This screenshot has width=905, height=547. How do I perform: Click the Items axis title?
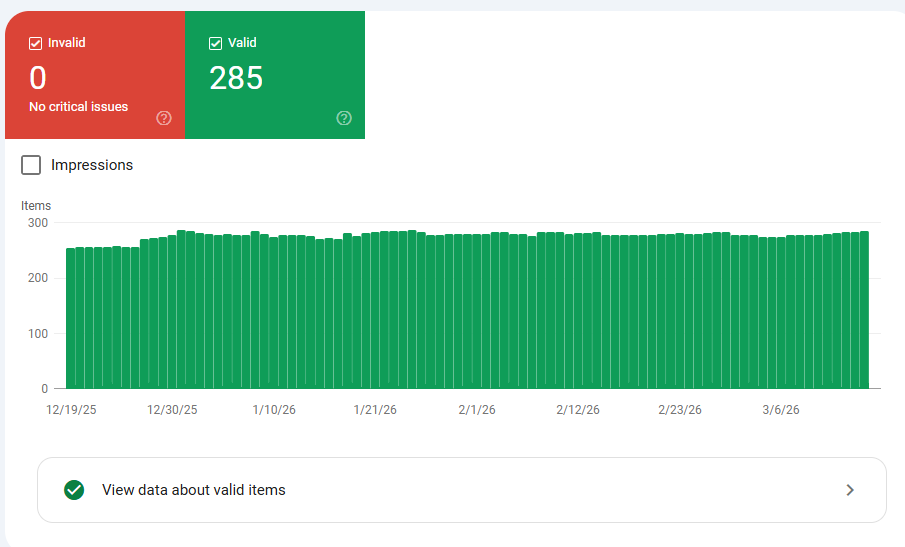36,206
